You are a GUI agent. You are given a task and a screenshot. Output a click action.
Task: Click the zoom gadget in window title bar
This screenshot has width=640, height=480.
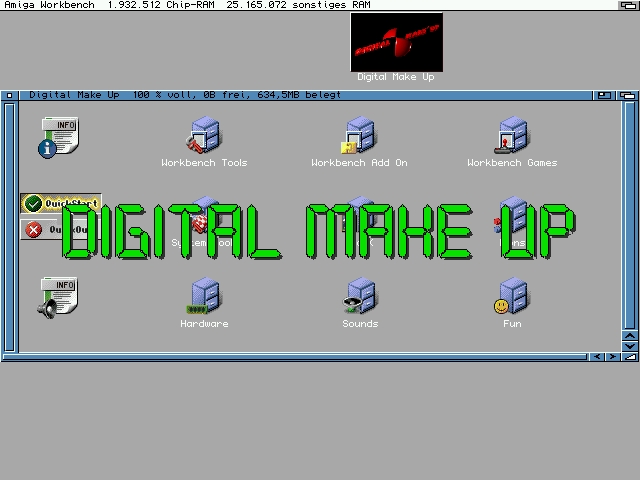[604, 95]
